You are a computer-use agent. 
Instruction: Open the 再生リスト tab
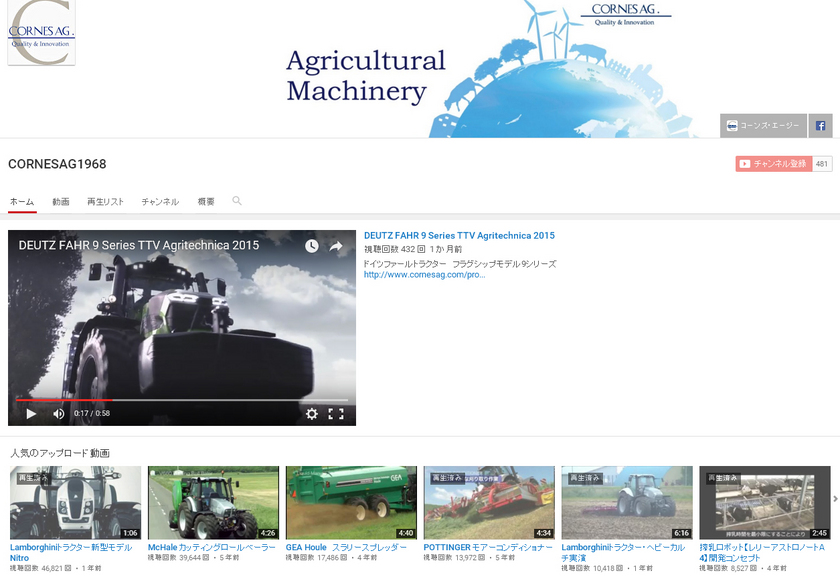[x=106, y=202]
